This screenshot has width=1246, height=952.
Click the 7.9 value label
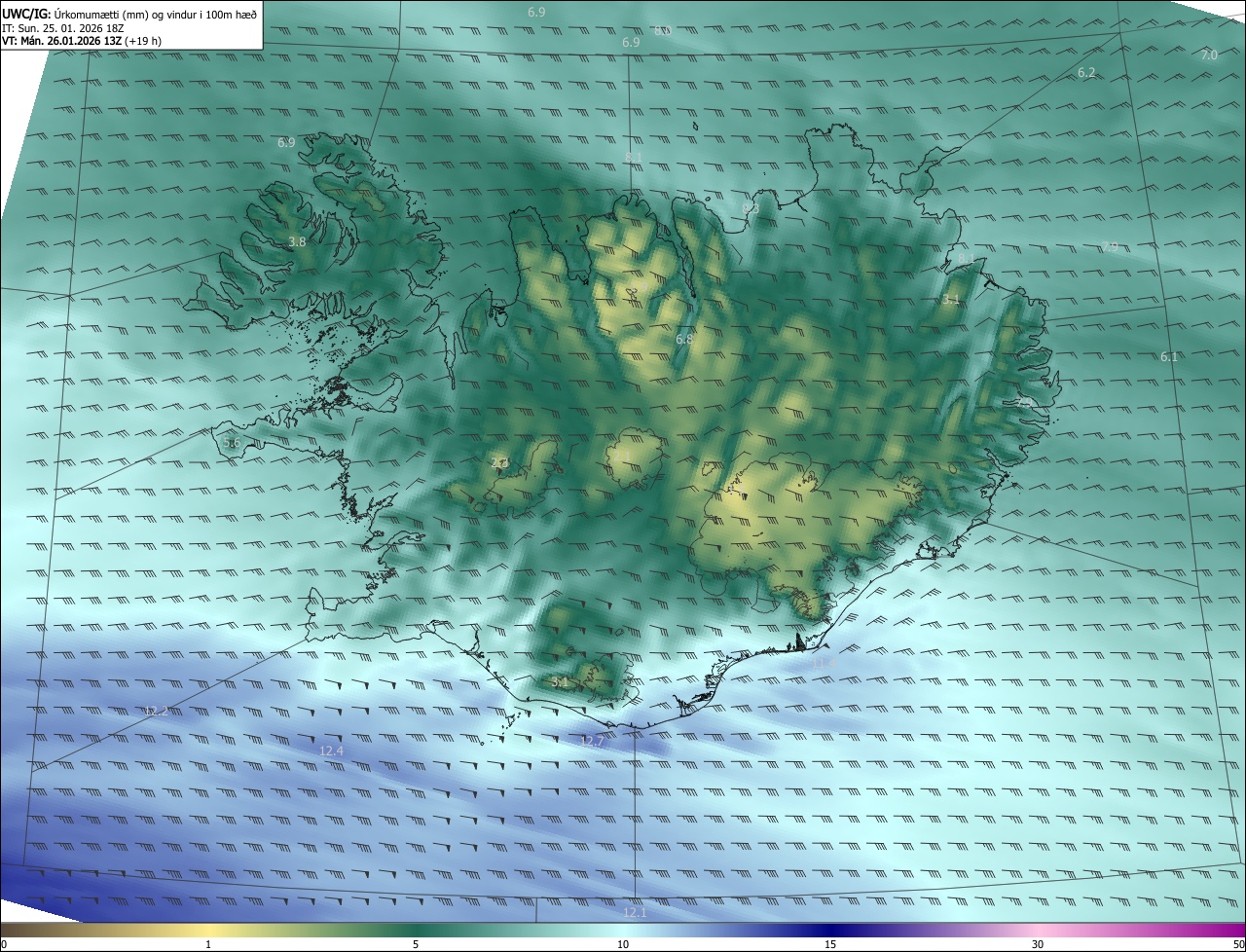pos(1110,247)
